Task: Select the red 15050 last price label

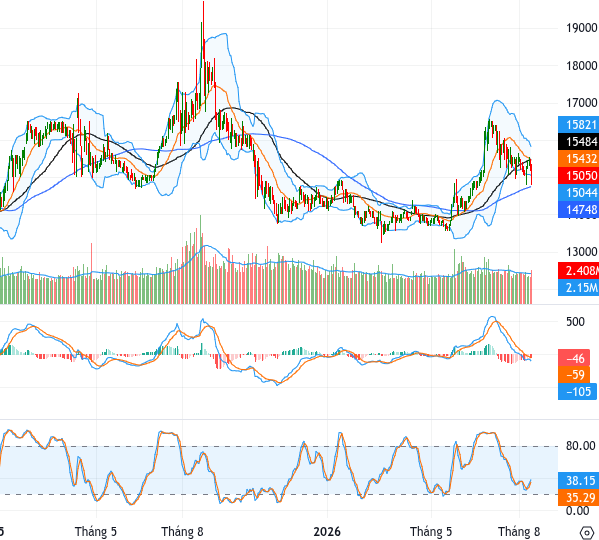Action: 578,175
